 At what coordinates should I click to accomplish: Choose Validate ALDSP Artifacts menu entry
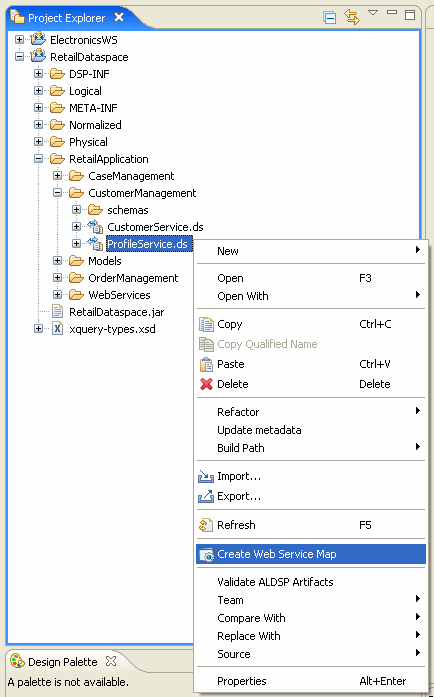311,582
